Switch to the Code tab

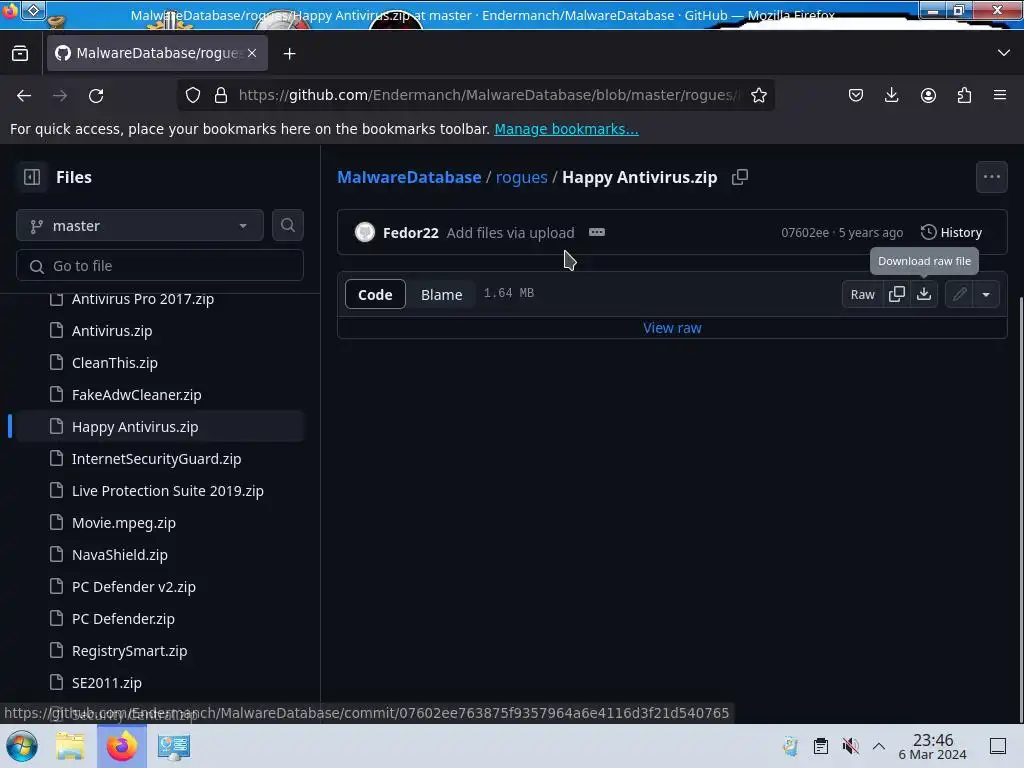pos(375,294)
